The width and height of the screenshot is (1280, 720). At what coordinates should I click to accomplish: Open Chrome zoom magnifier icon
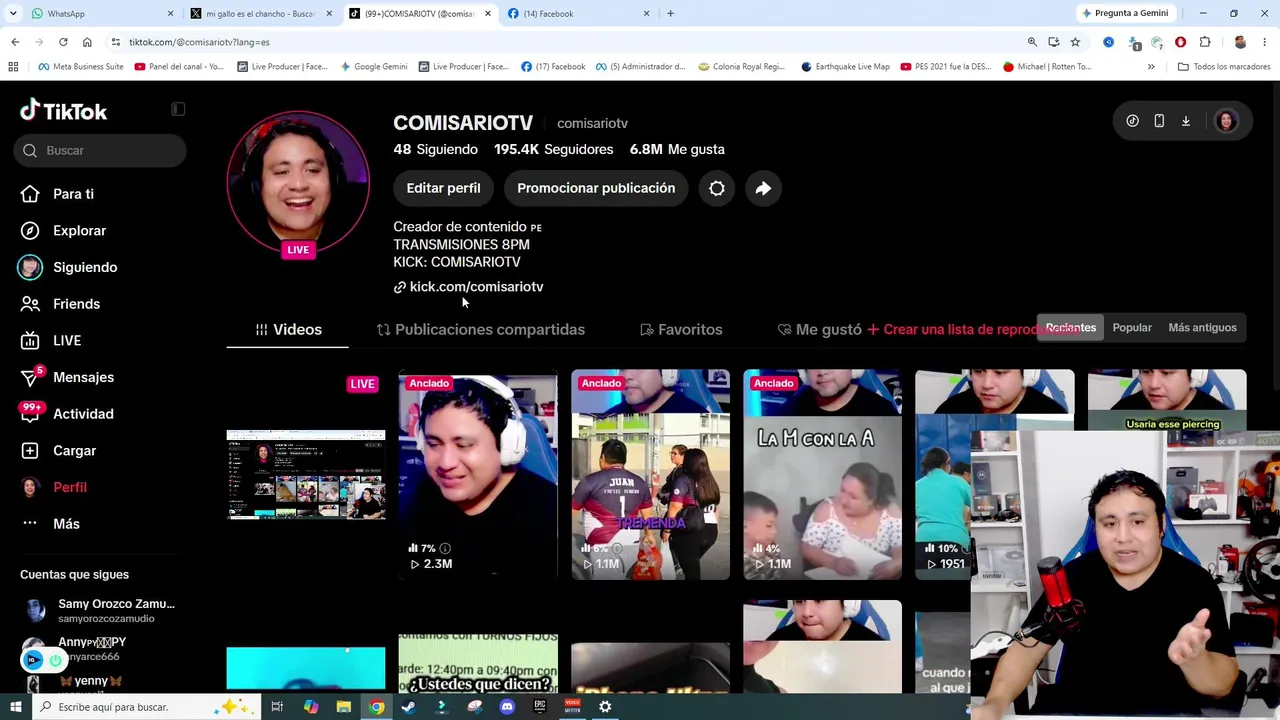[x=1032, y=42]
